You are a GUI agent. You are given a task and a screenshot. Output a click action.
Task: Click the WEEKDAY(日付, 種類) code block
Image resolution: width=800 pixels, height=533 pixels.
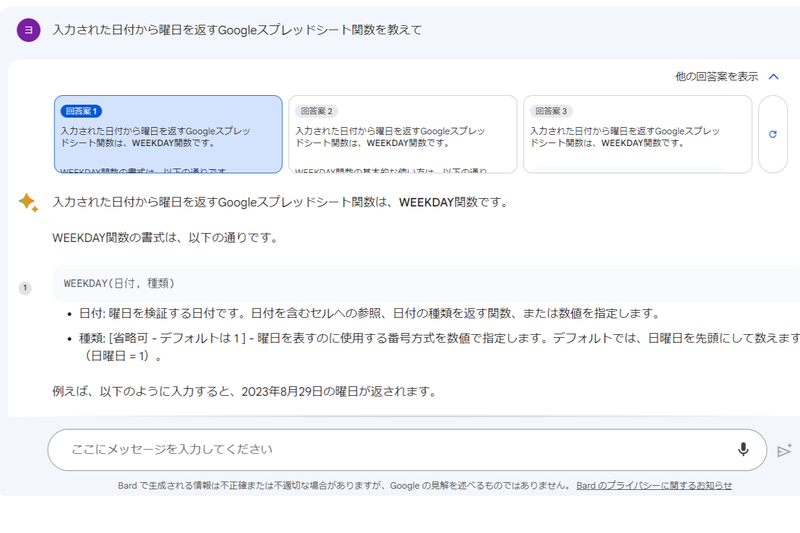click(x=426, y=284)
